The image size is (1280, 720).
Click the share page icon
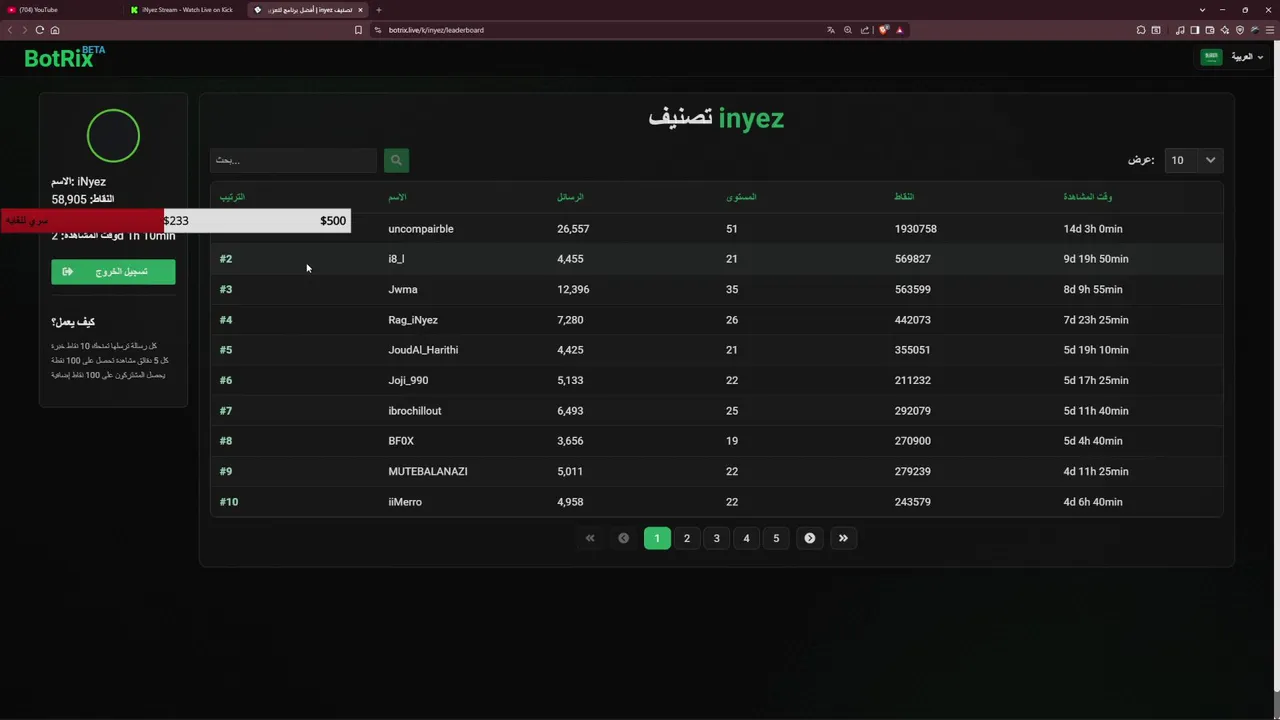865,30
